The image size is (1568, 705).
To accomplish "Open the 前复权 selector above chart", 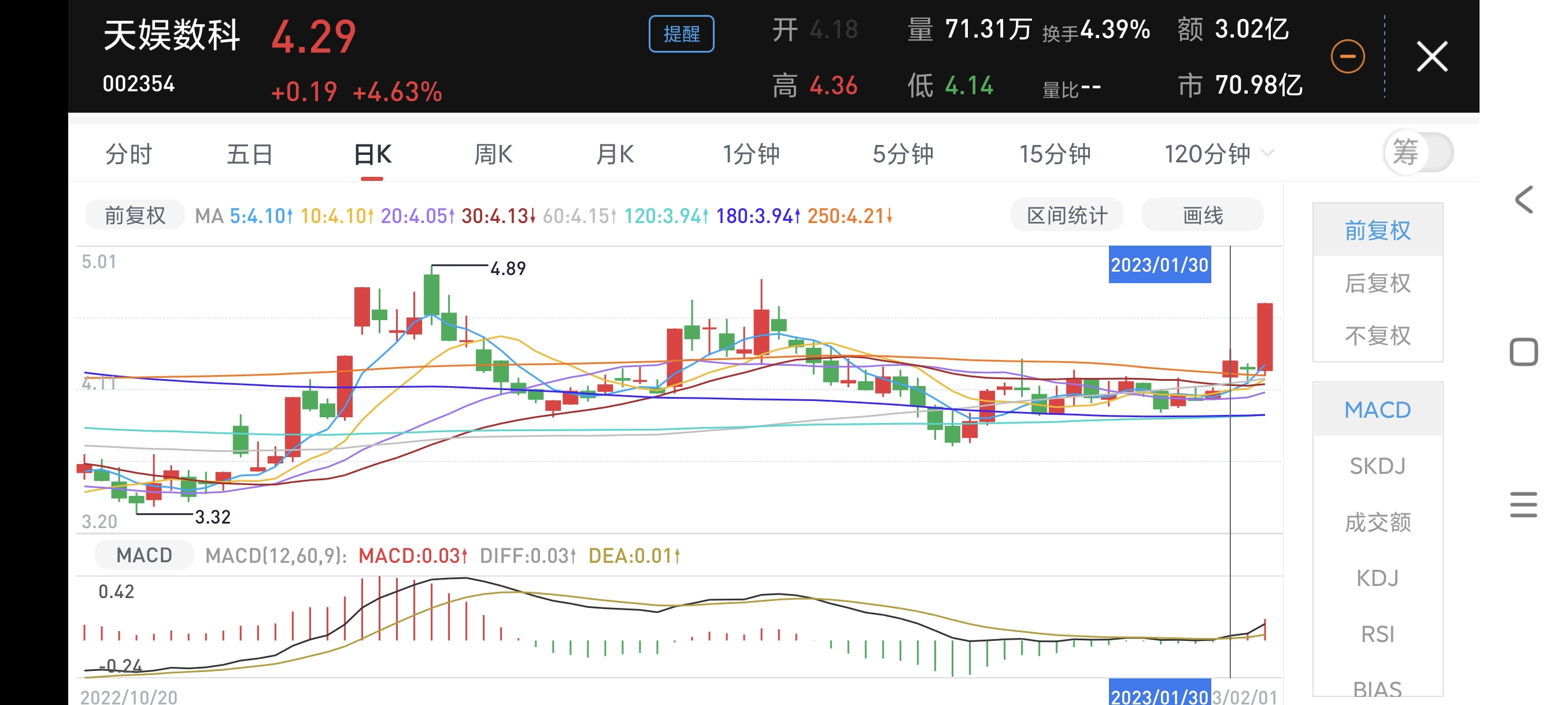I will click(135, 216).
